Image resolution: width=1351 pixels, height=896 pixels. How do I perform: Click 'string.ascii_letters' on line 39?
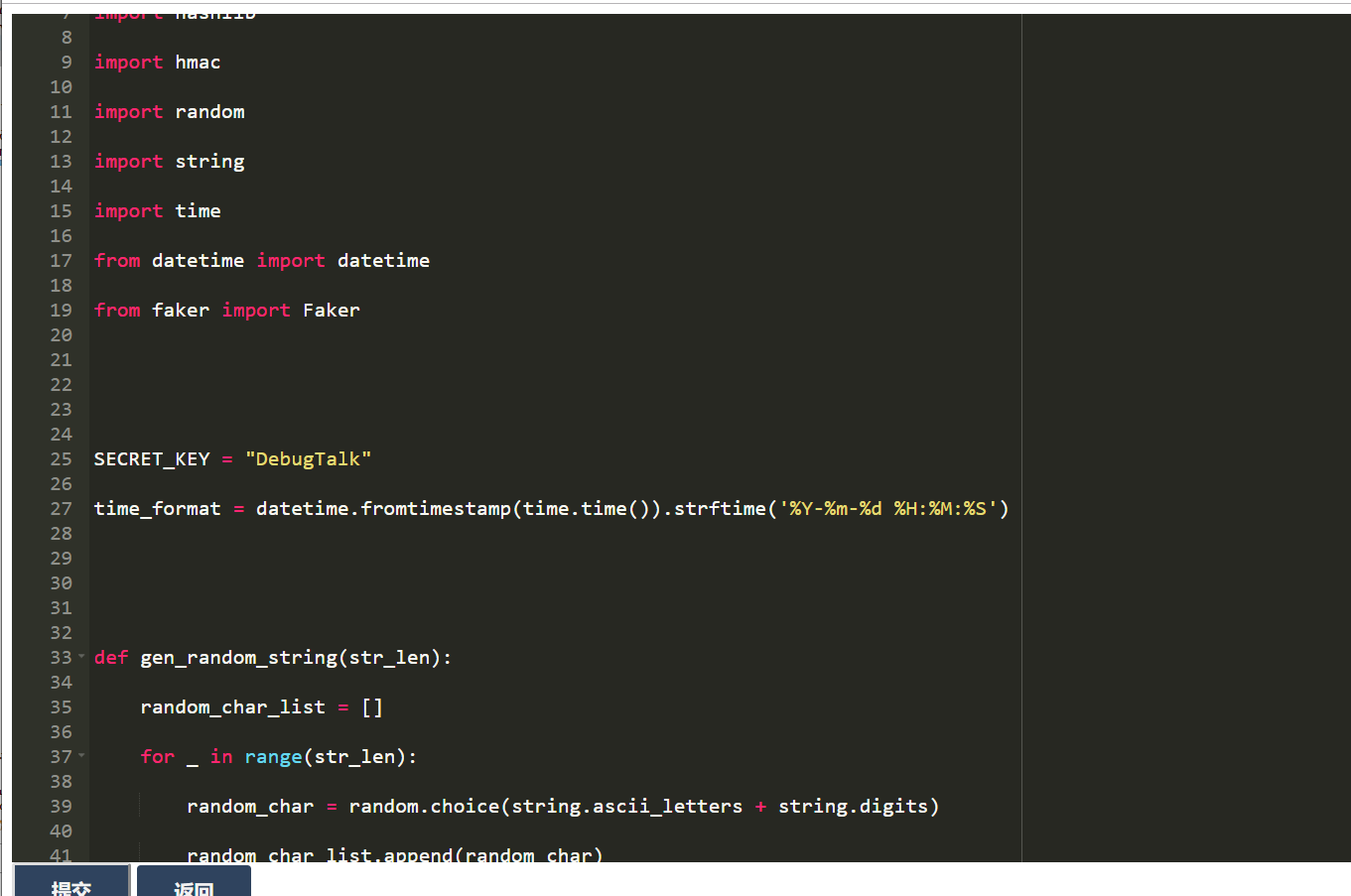[x=627, y=806]
